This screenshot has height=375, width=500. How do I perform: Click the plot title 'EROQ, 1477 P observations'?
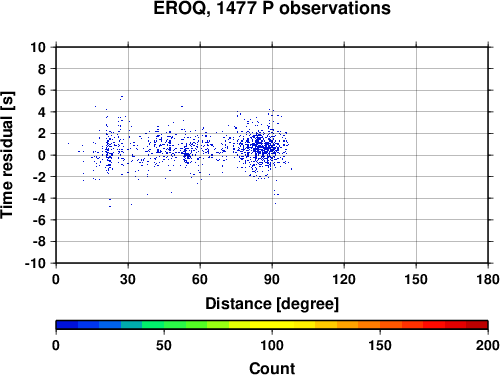click(x=272, y=8)
